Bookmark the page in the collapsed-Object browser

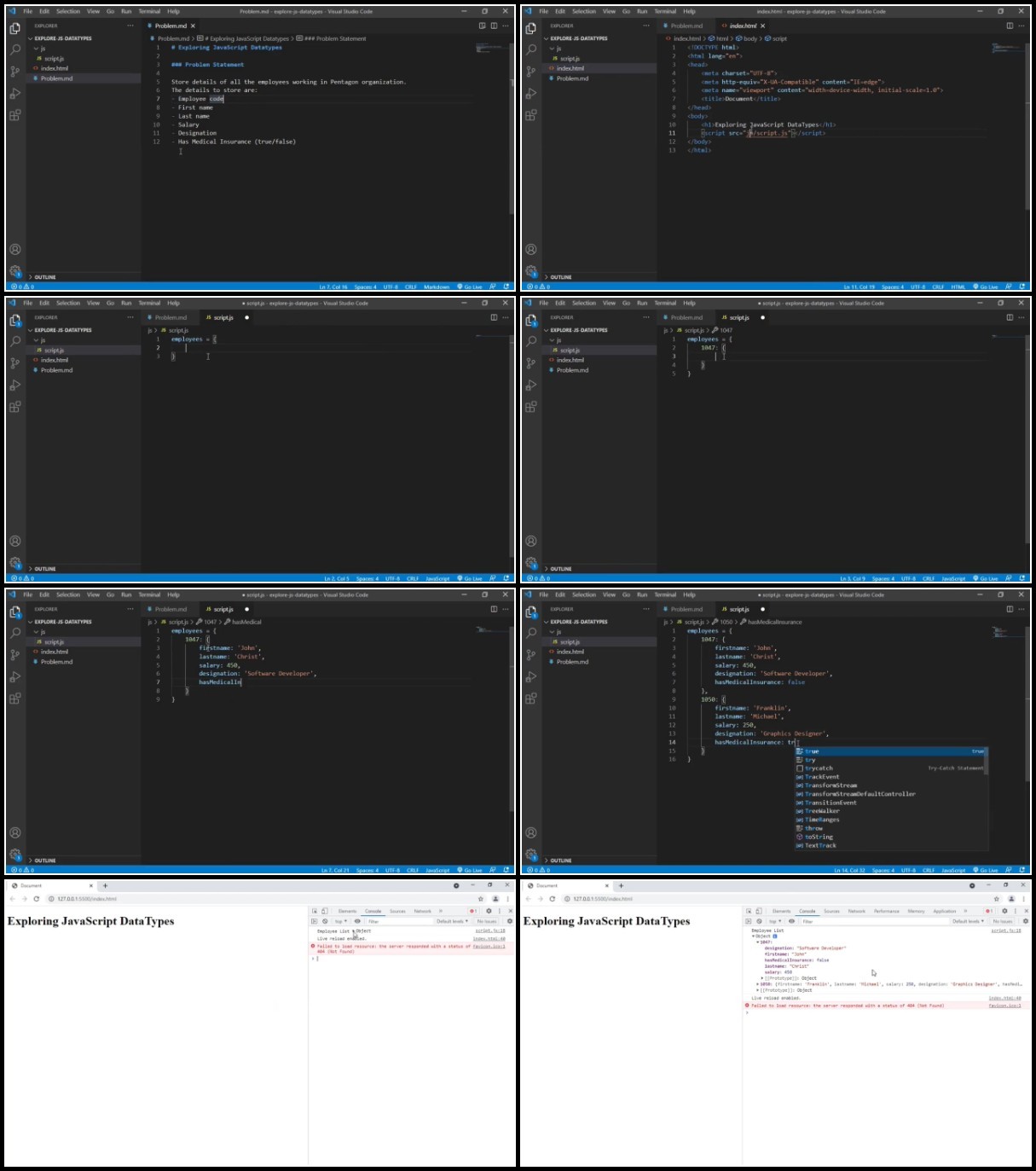[x=481, y=899]
